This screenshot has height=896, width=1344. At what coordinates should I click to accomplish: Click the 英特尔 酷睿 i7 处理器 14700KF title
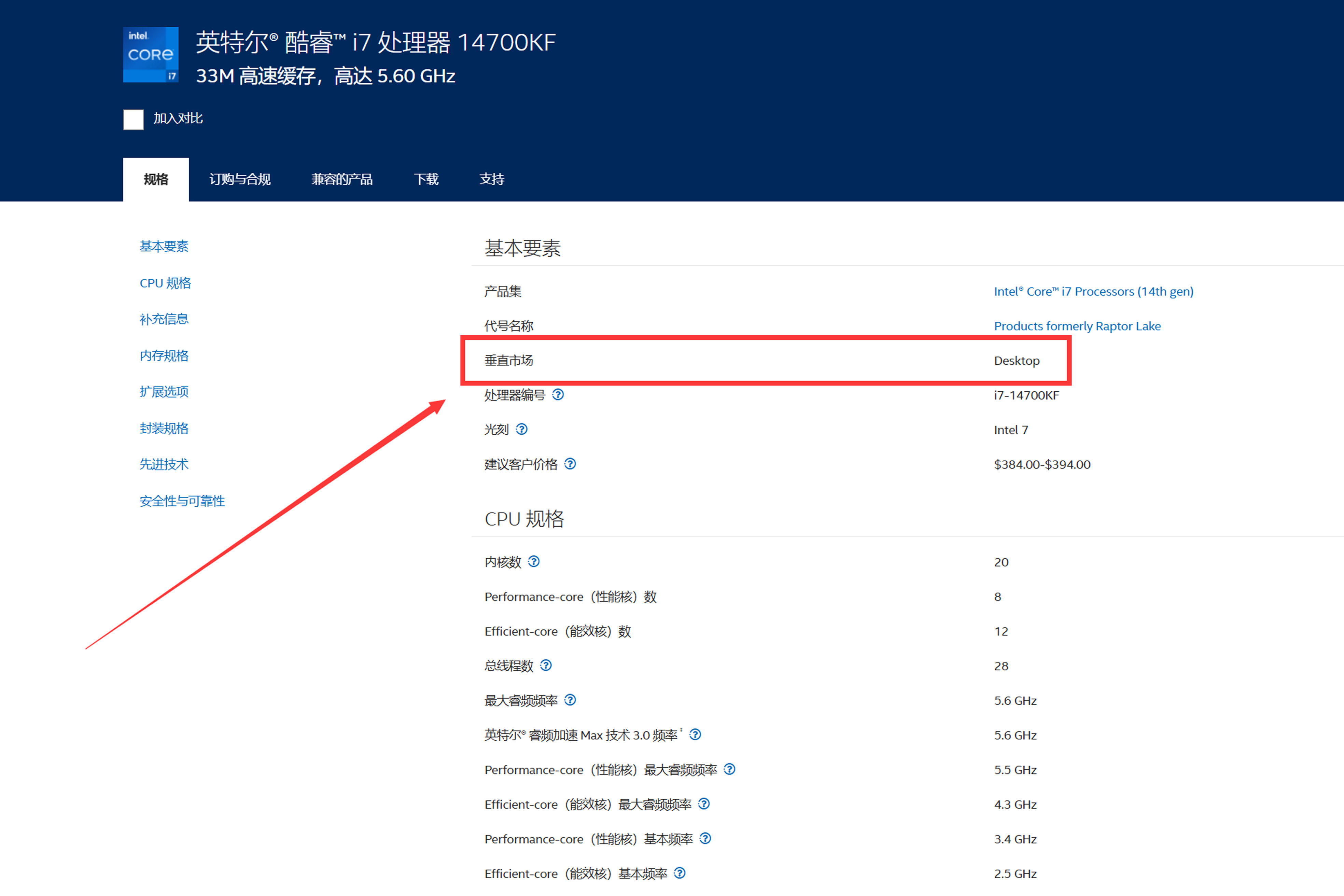click(x=376, y=42)
